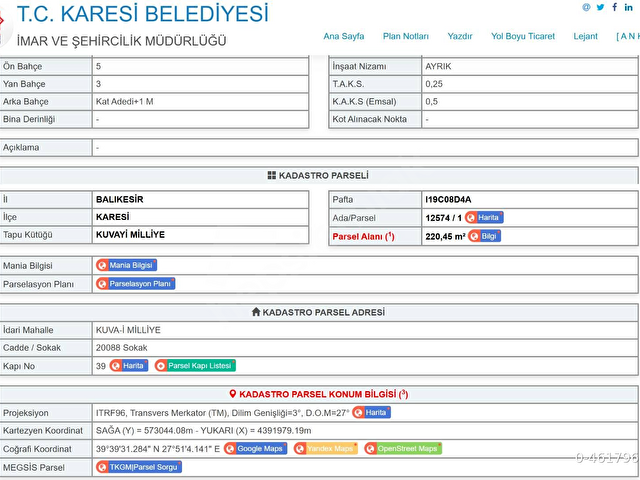Image resolution: width=640 pixels, height=480 pixels.
Task: Click the Ön Bahçe value 5
Action: (98, 67)
